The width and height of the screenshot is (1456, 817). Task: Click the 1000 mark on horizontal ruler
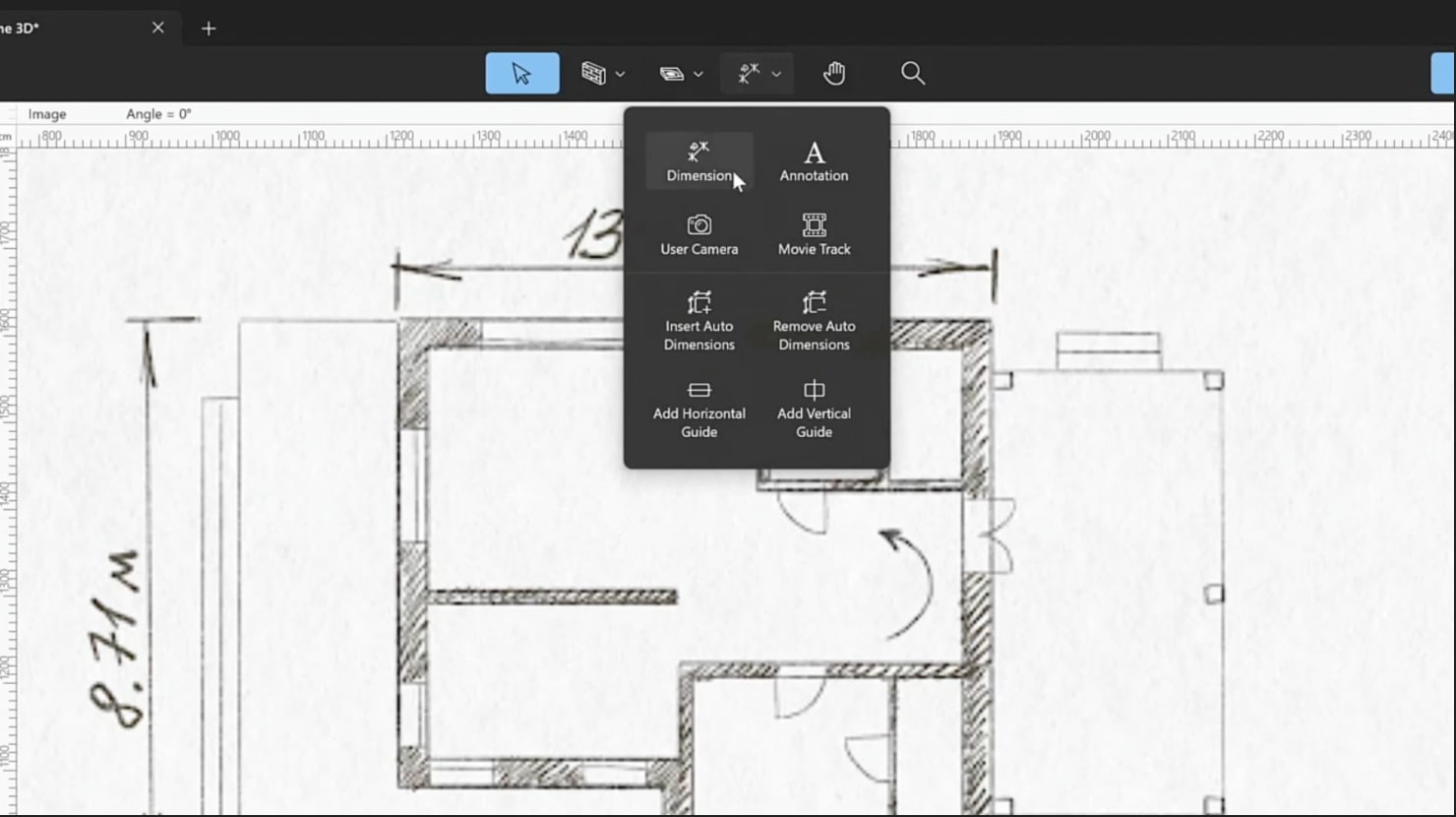click(x=226, y=137)
